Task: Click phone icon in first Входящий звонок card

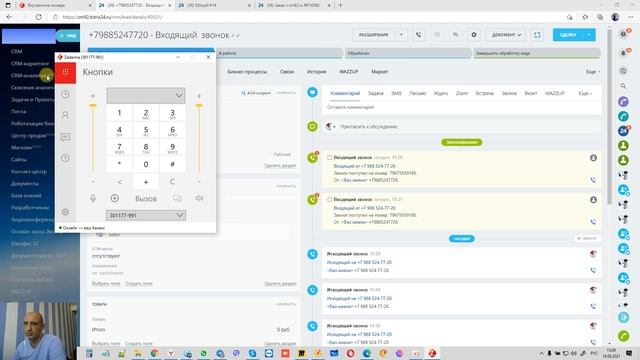Action: [593, 180]
